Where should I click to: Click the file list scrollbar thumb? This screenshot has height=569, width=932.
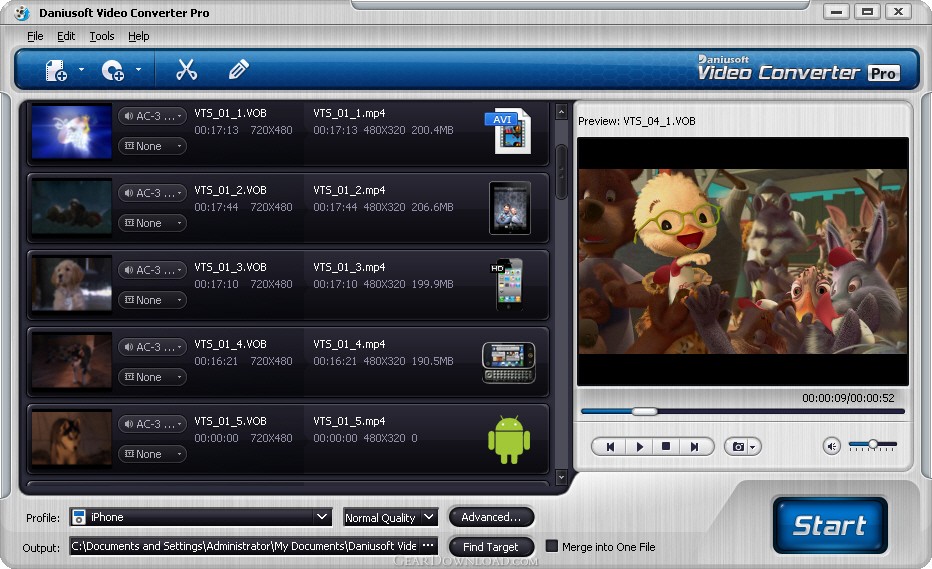[x=561, y=172]
